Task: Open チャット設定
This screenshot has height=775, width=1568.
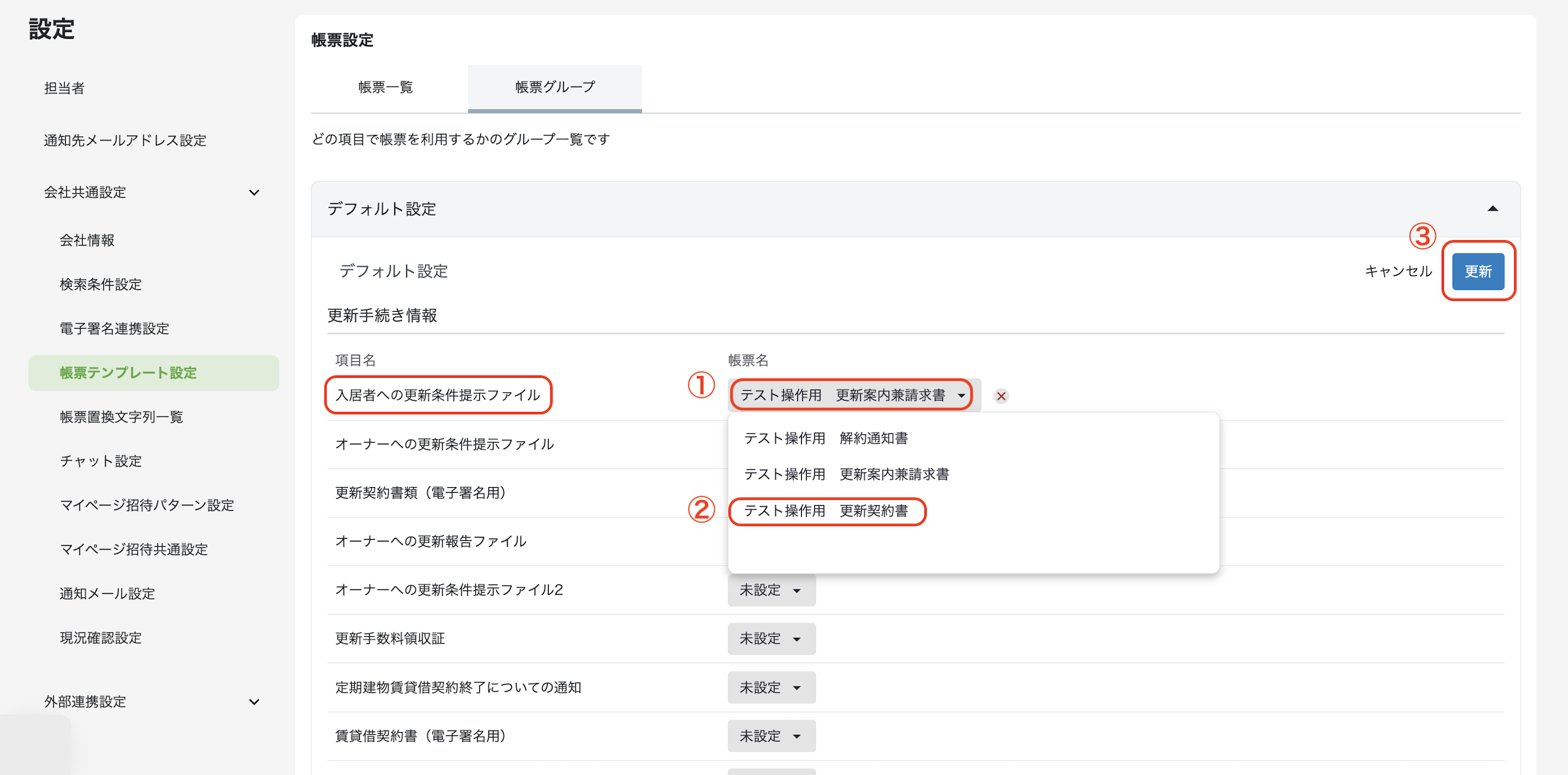Action: [x=100, y=461]
